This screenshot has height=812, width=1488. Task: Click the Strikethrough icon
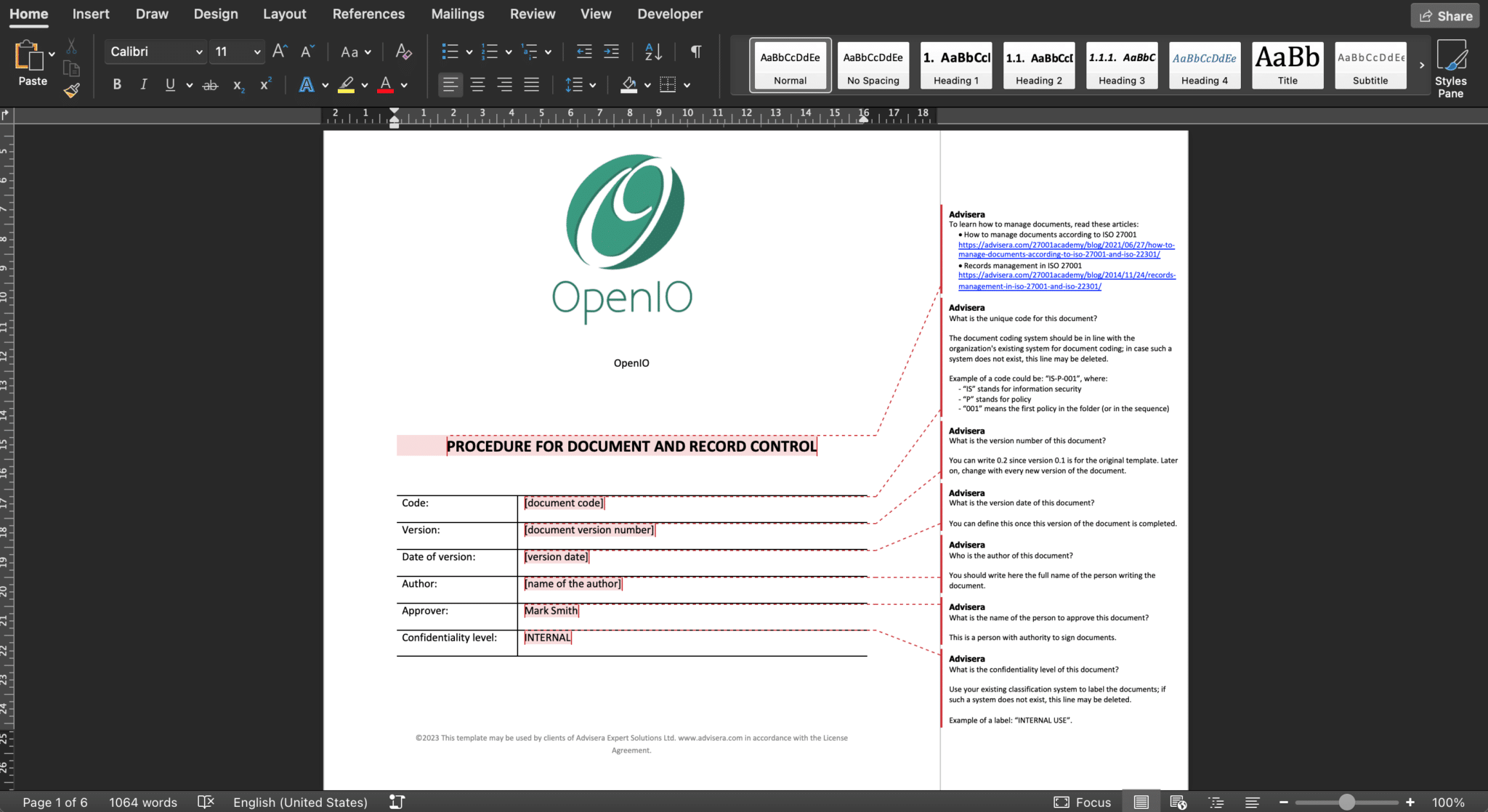coord(210,85)
